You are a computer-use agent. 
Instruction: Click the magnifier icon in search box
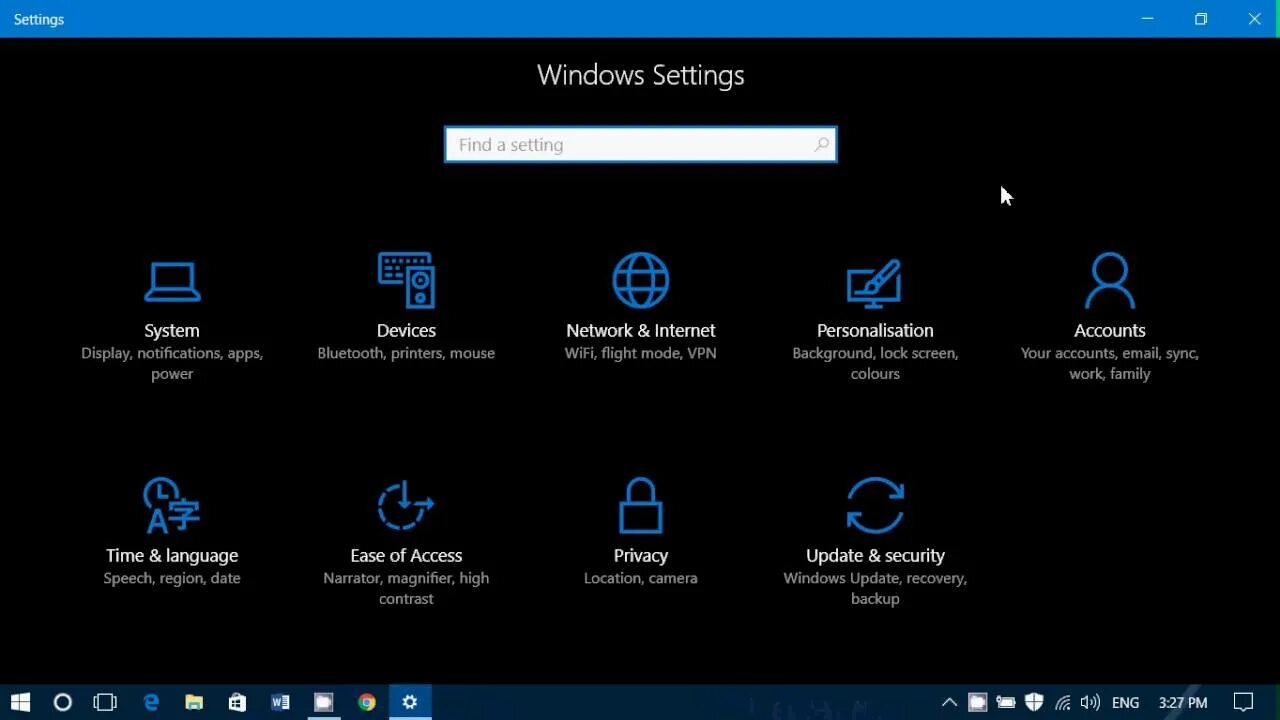821,145
